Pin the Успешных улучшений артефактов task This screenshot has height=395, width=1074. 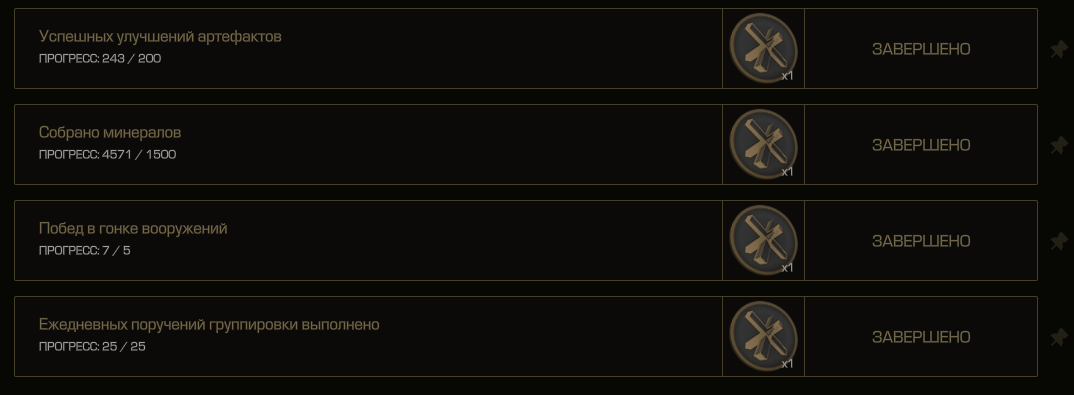click(x=1058, y=49)
